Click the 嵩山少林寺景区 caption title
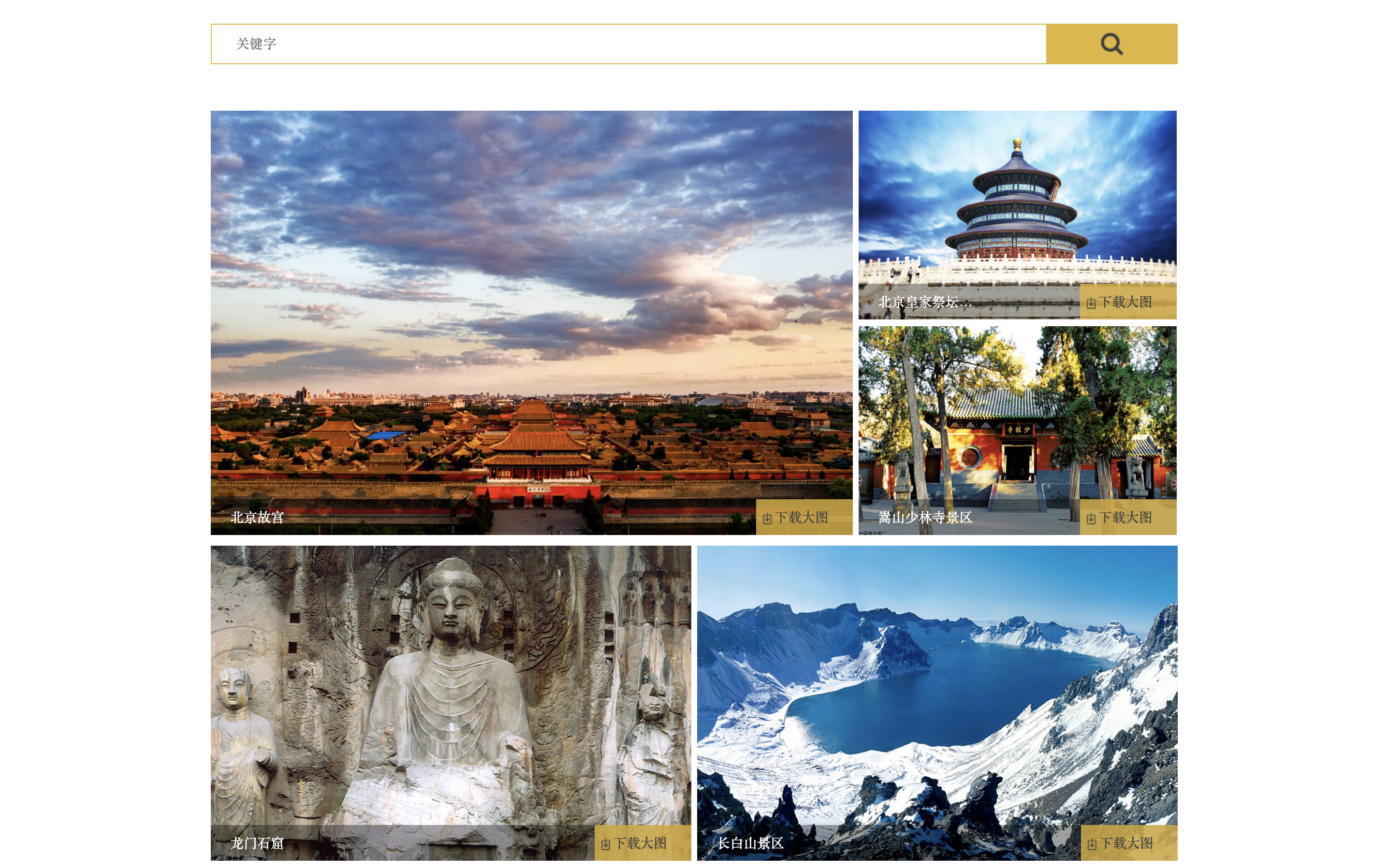 click(x=925, y=517)
